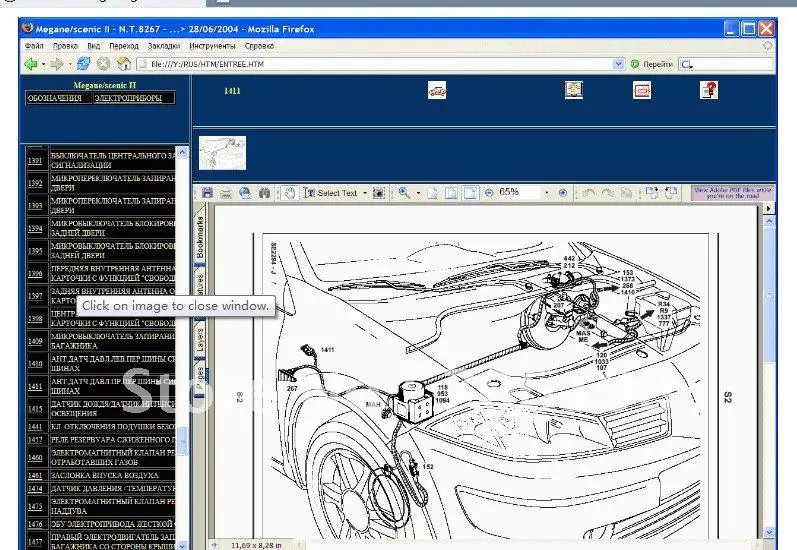Click the zoom out minus button

[489, 193]
